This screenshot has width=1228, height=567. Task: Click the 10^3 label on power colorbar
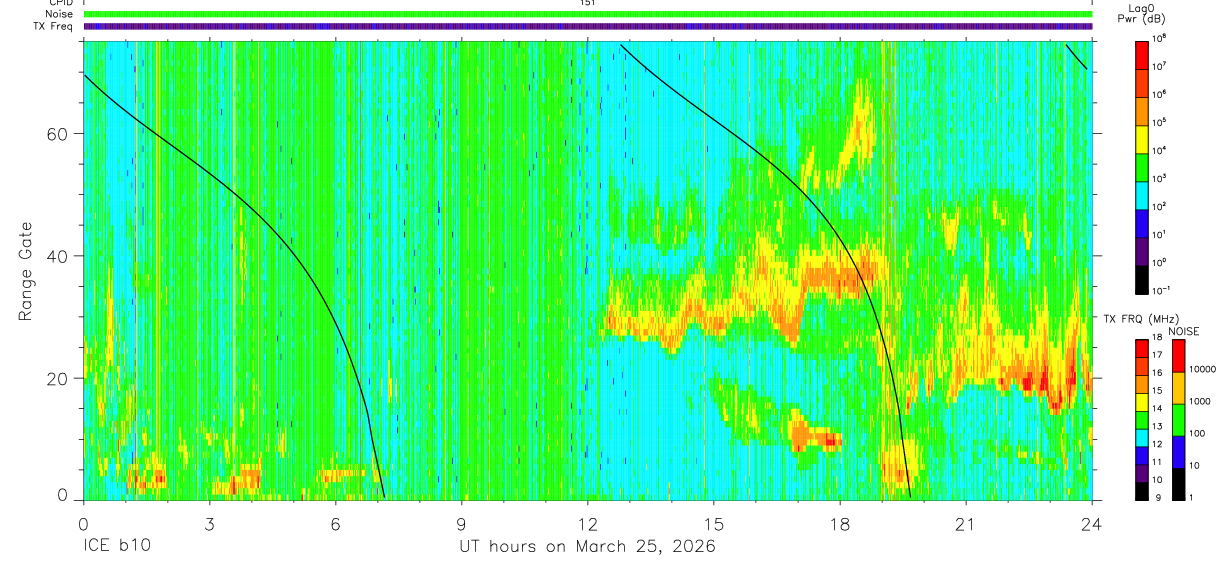point(1160,180)
